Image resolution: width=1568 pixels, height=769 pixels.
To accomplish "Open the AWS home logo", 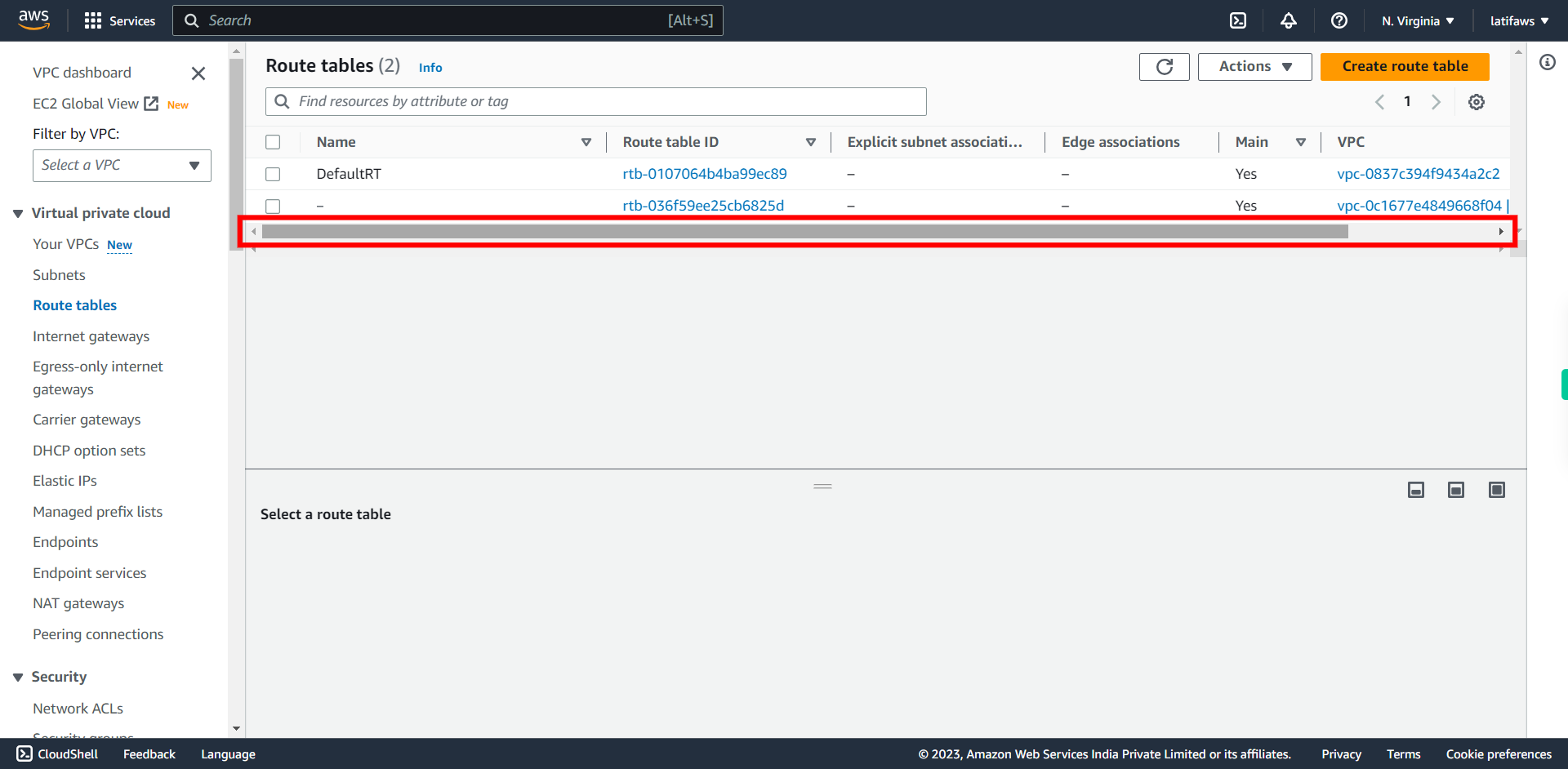I will tap(33, 20).
